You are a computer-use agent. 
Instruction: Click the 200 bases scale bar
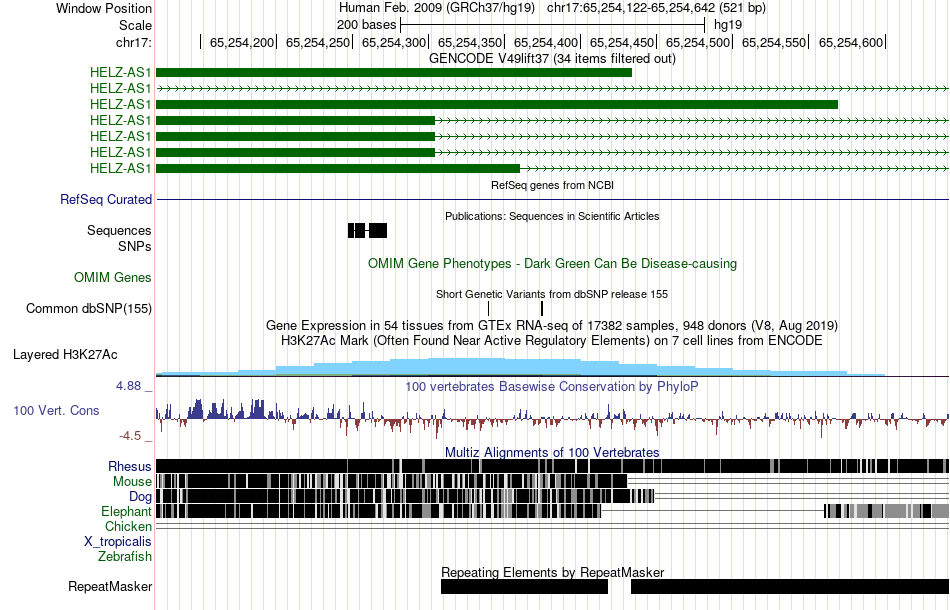tap(552, 25)
